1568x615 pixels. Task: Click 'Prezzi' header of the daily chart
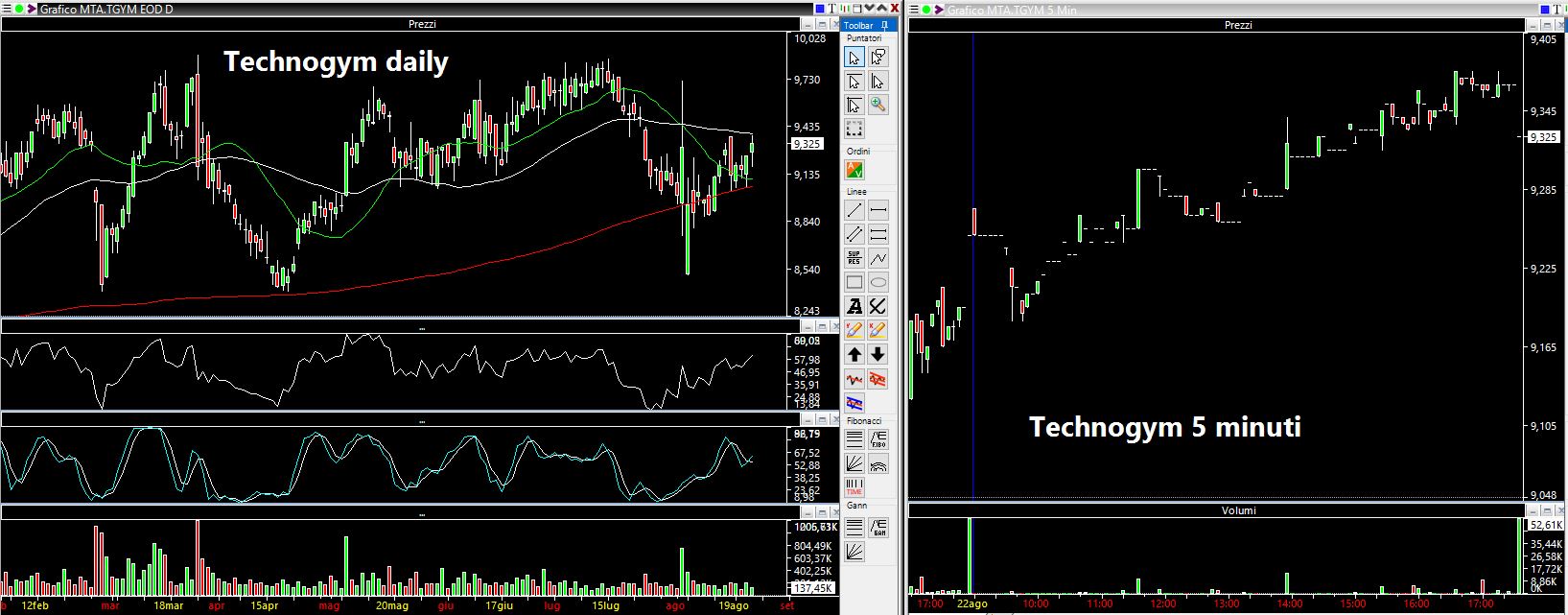point(422,24)
